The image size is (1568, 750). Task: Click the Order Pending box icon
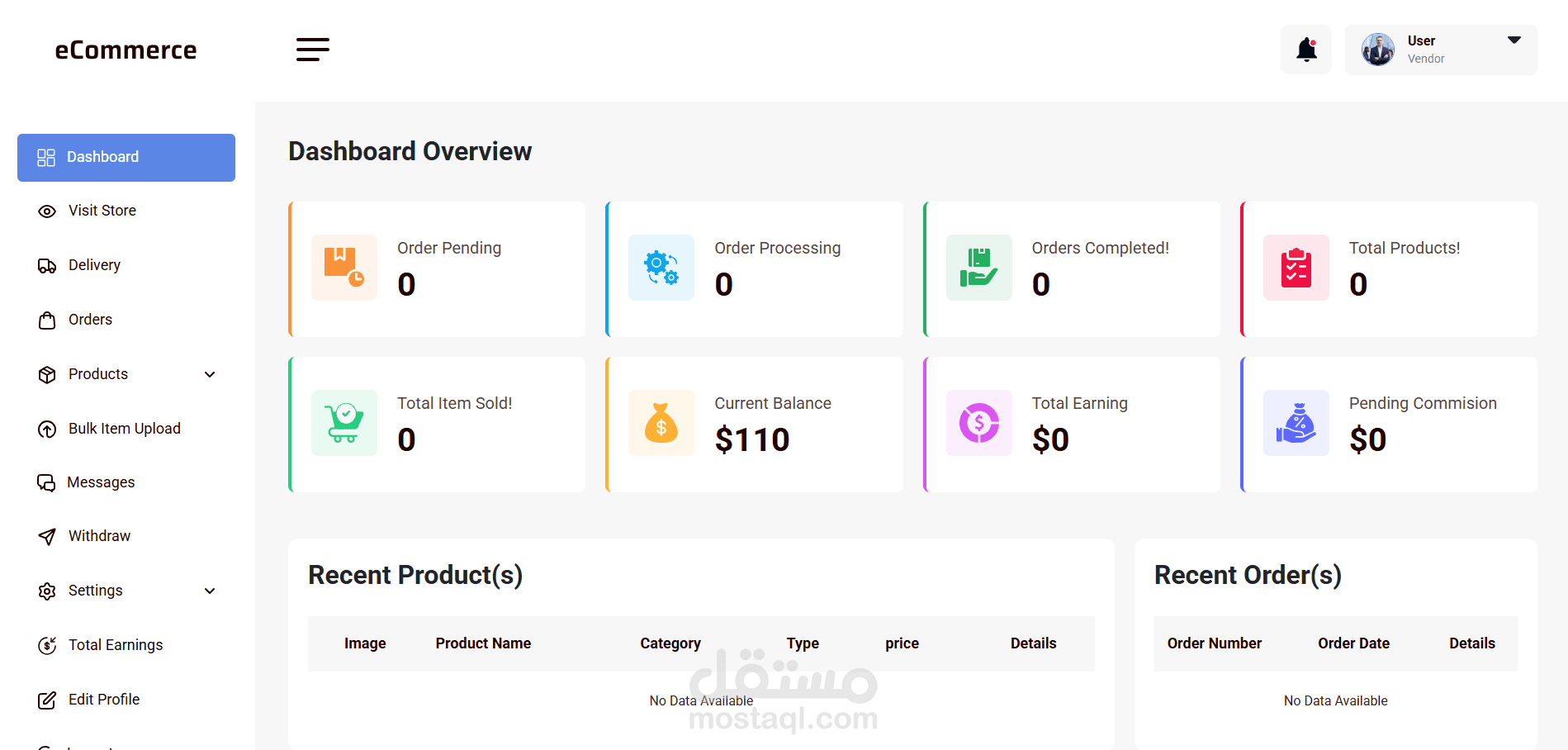344,268
